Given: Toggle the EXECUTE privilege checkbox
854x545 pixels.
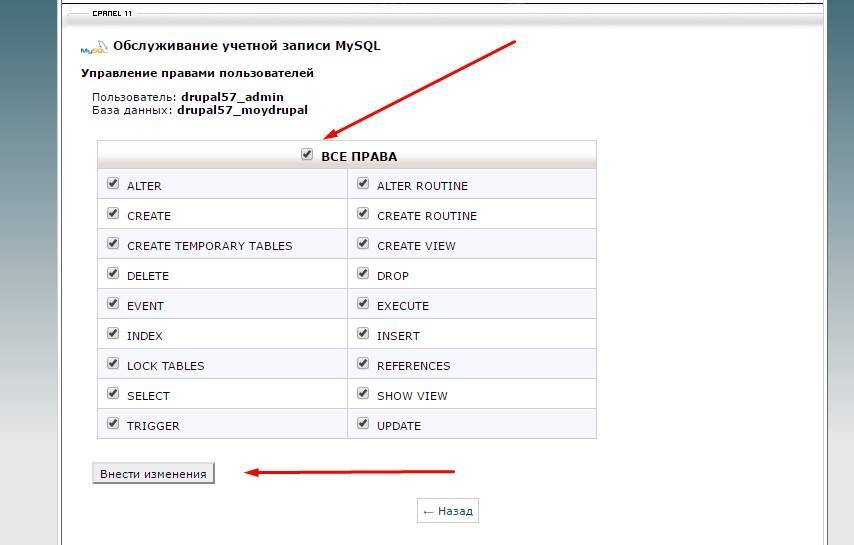Looking at the screenshot, I should (x=363, y=303).
